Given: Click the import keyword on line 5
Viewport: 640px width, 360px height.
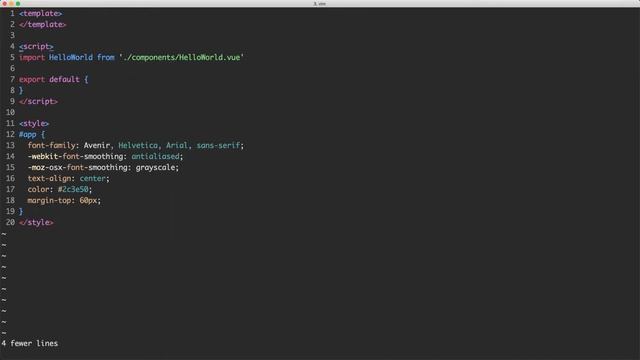Looking at the screenshot, I should pyautogui.click(x=32, y=58).
